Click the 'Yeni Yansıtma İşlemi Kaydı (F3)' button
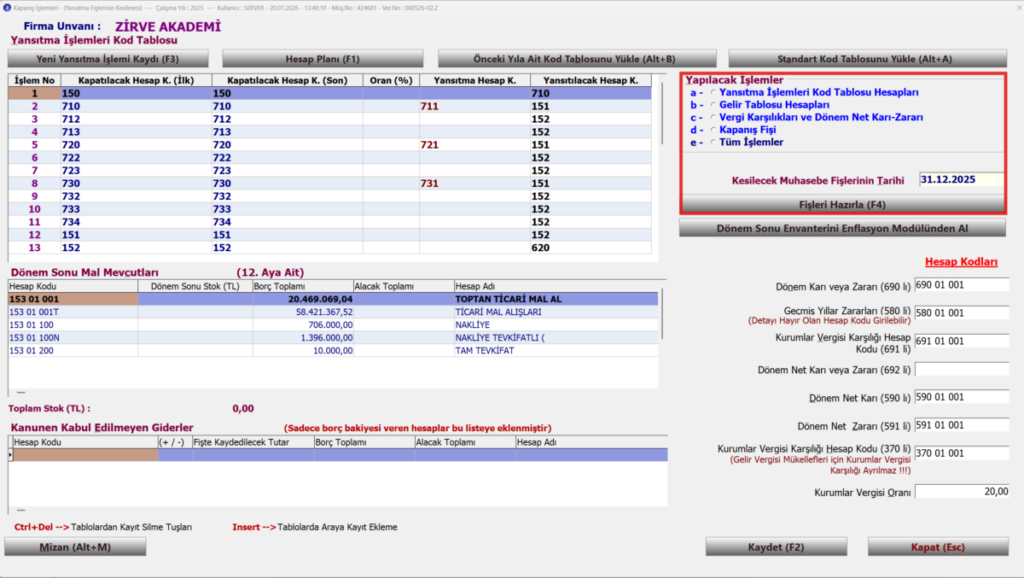 (108, 59)
